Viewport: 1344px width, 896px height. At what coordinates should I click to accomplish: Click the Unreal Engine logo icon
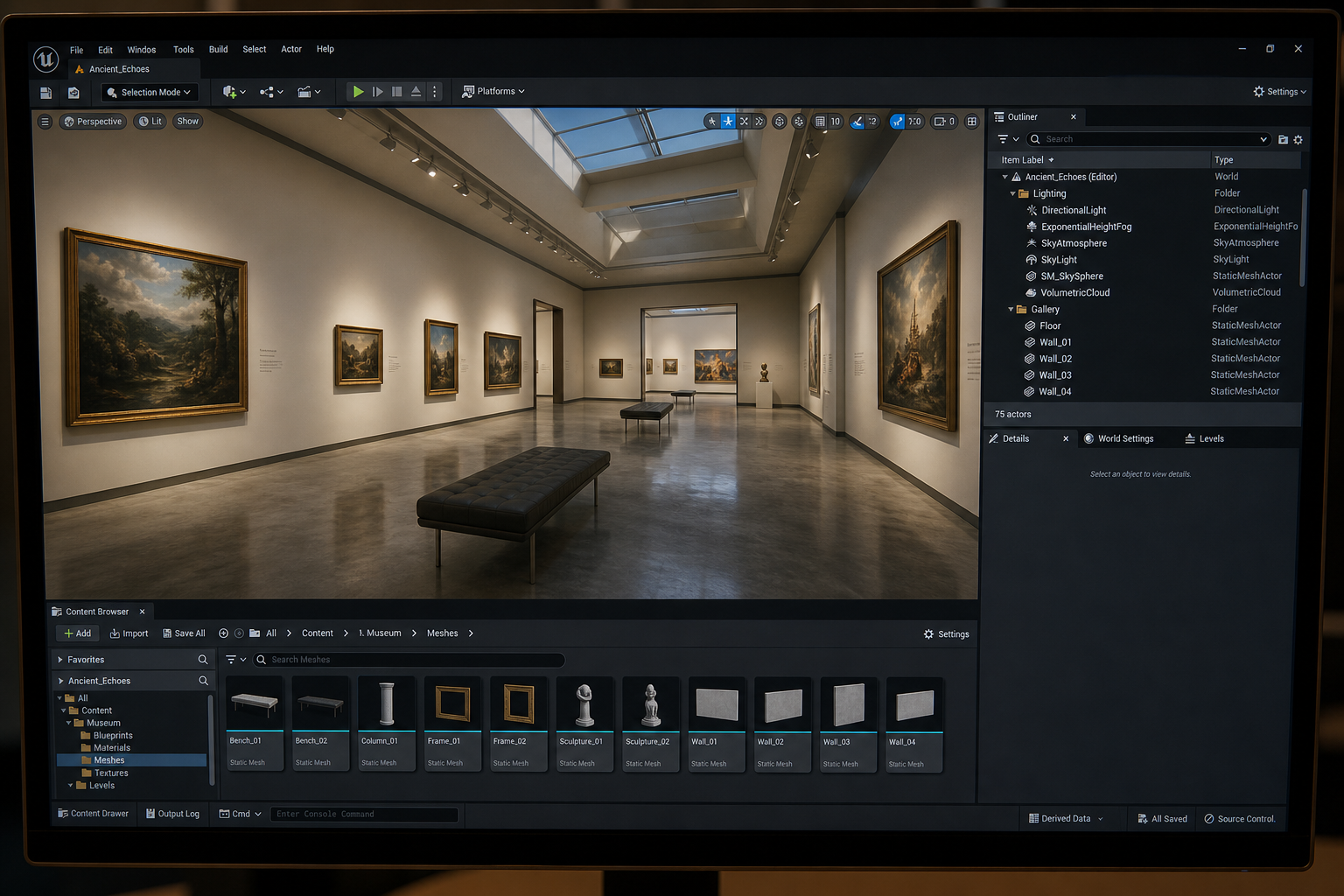click(45, 59)
